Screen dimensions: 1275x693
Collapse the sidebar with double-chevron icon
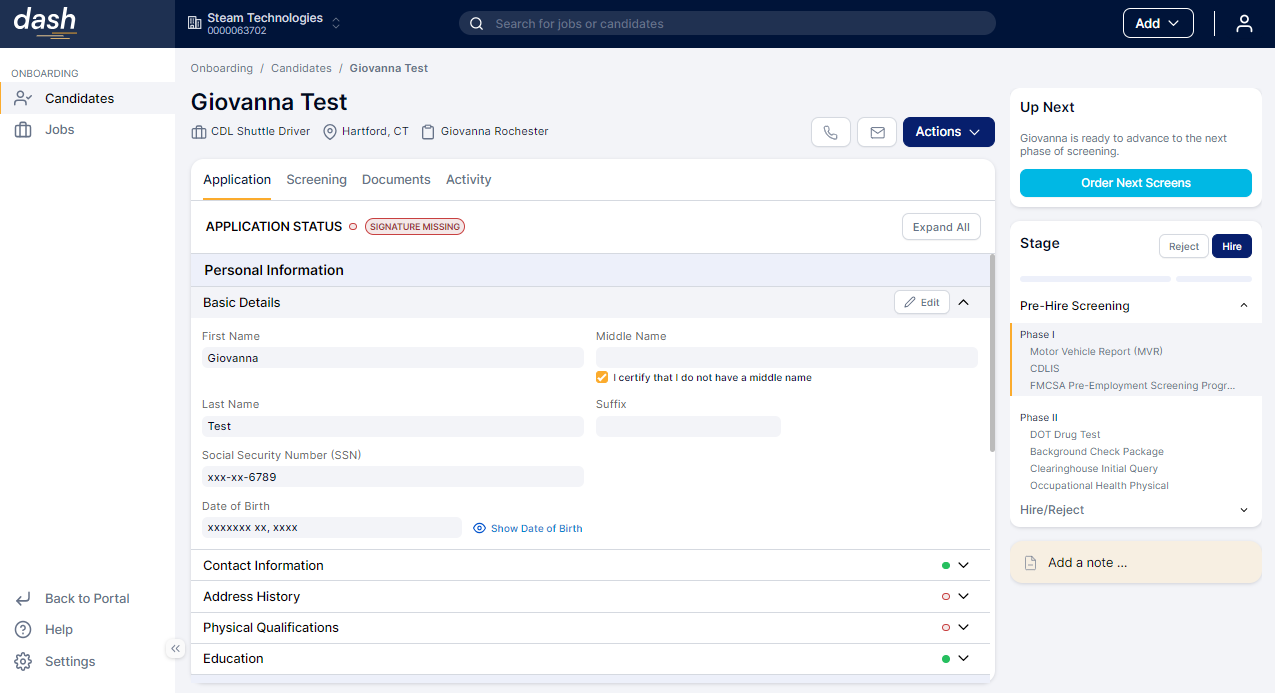coord(176,649)
